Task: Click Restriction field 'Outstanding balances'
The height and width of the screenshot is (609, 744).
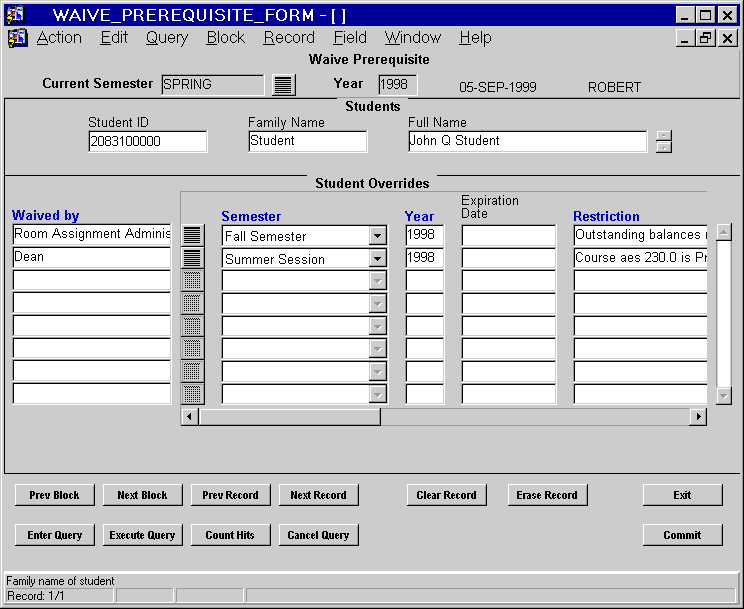Action: [641, 235]
